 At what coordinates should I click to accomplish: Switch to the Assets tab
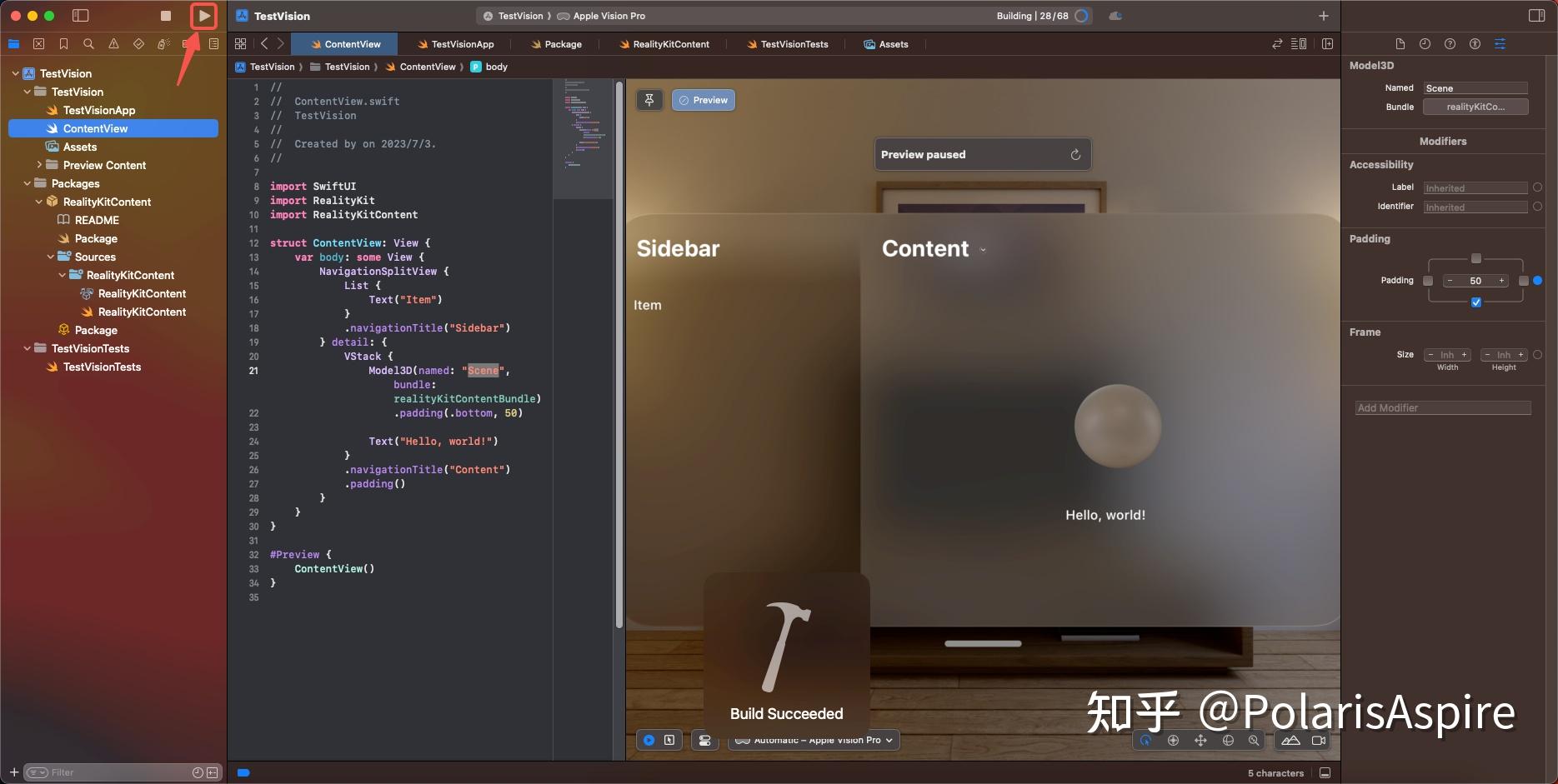click(886, 44)
